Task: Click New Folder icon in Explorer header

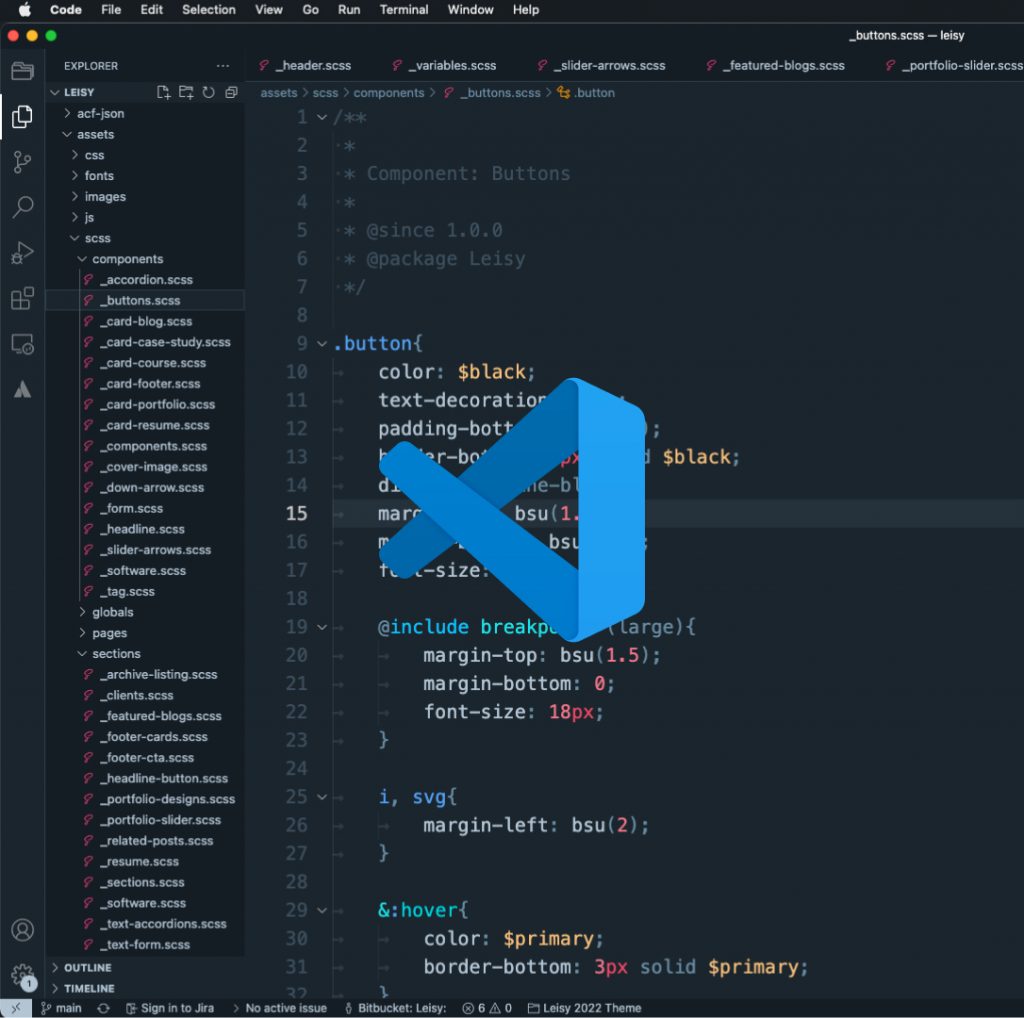Action: (x=186, y=92)
